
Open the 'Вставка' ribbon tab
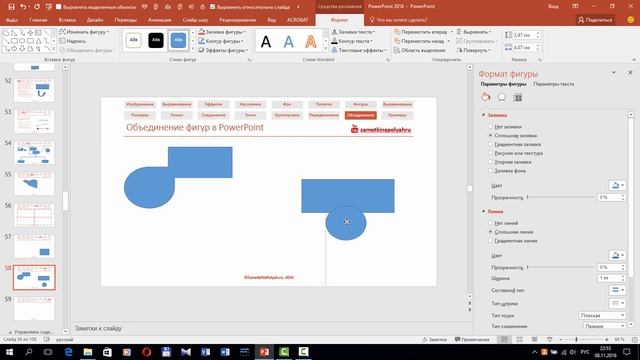click(67, 20)
